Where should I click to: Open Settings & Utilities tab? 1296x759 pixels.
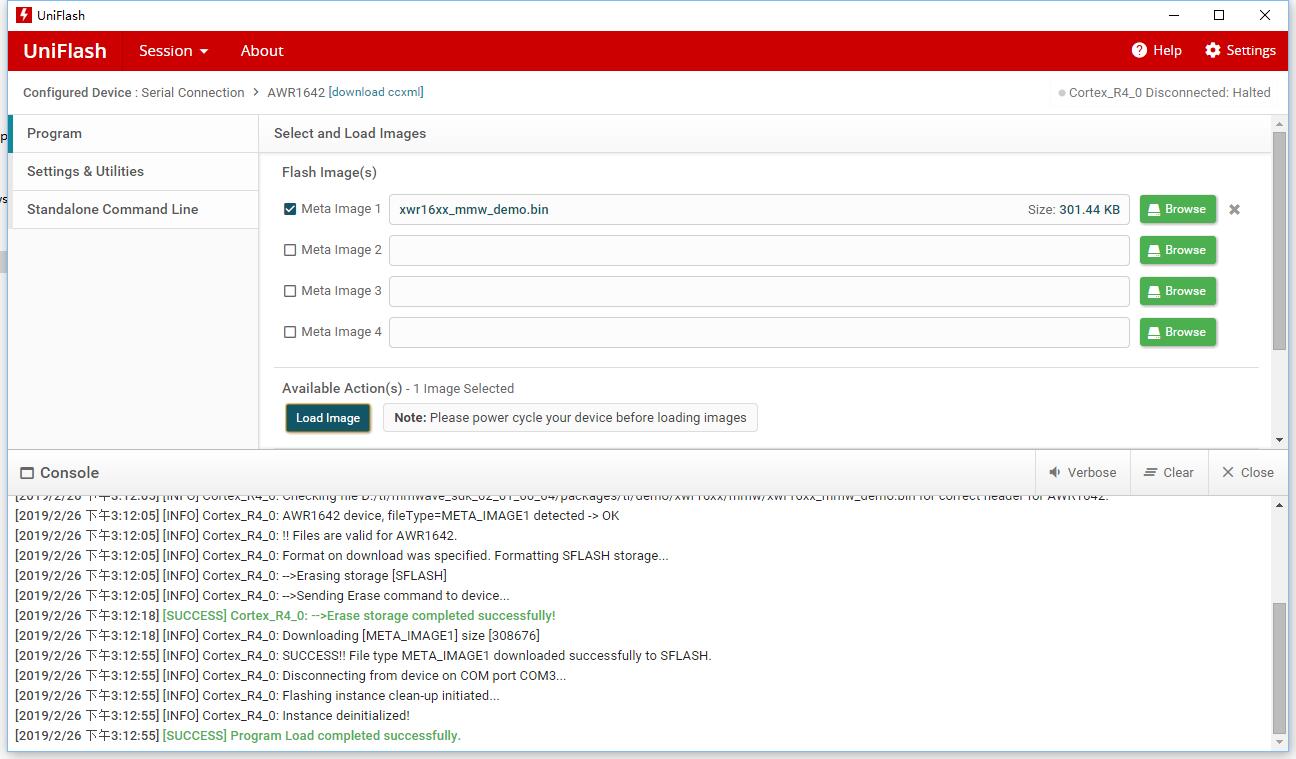coord(134,171)
